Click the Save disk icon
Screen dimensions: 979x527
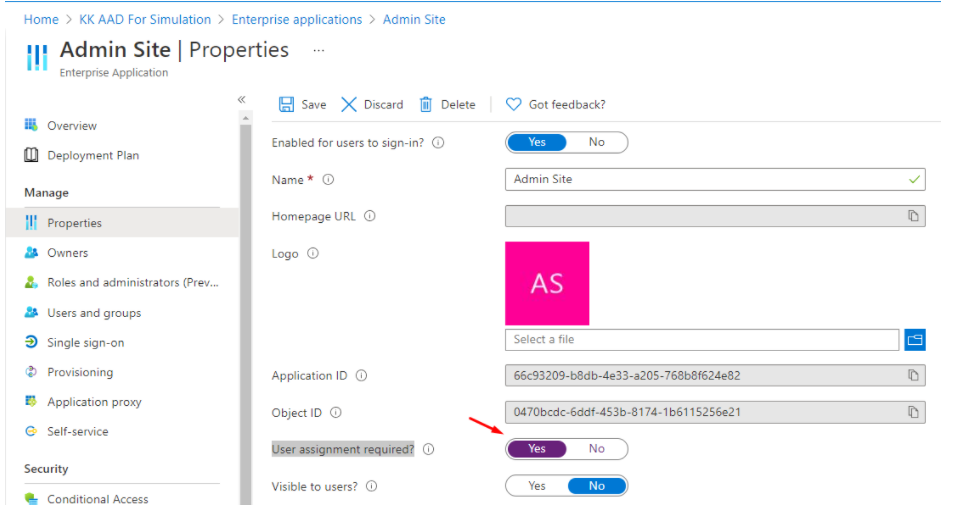[x=286, y=104]
